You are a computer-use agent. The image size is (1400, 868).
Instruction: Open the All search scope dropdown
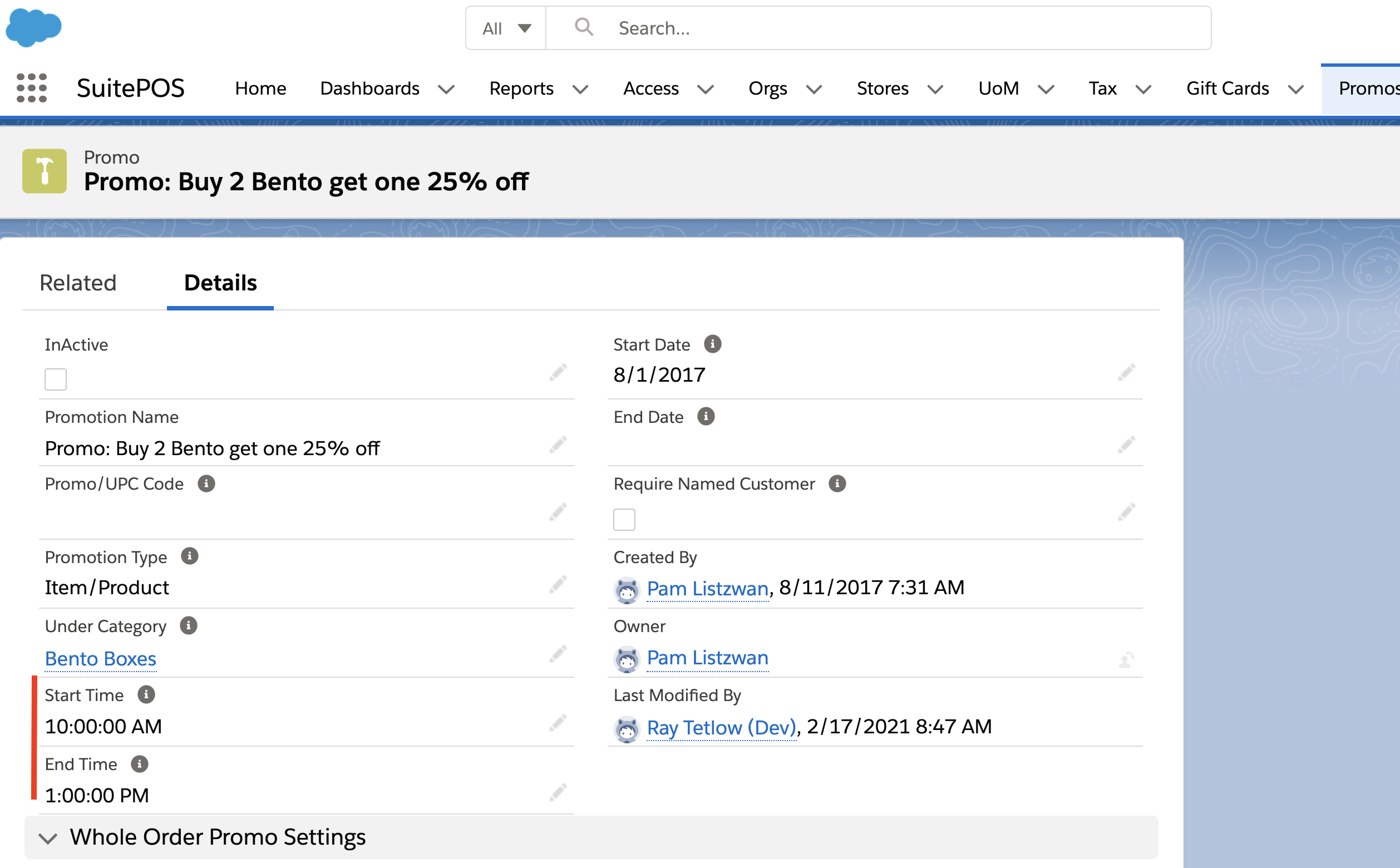click(506, 28)
